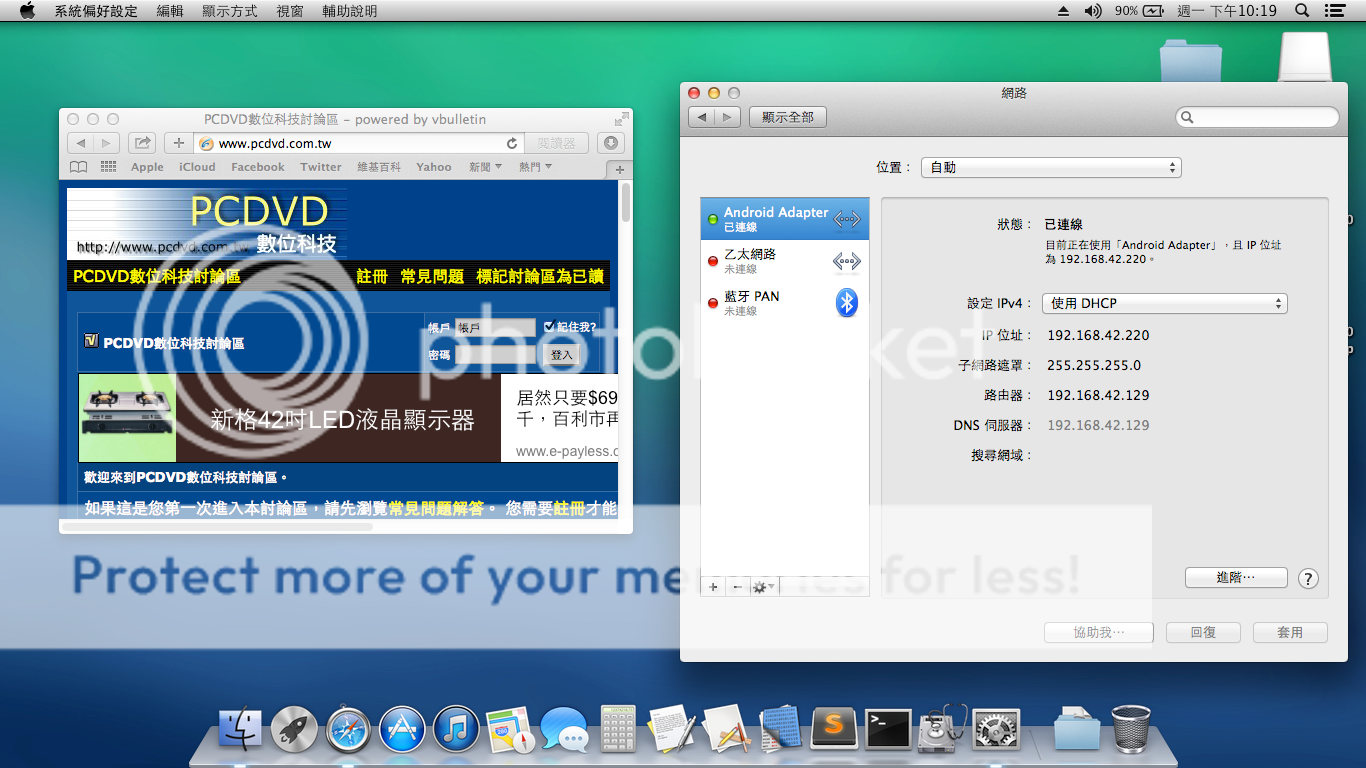This screenshot has width=1366, height=768.
Task: Open Sublime Text icon in Dock
Action: pyautogui.click(x=834, y=730)
